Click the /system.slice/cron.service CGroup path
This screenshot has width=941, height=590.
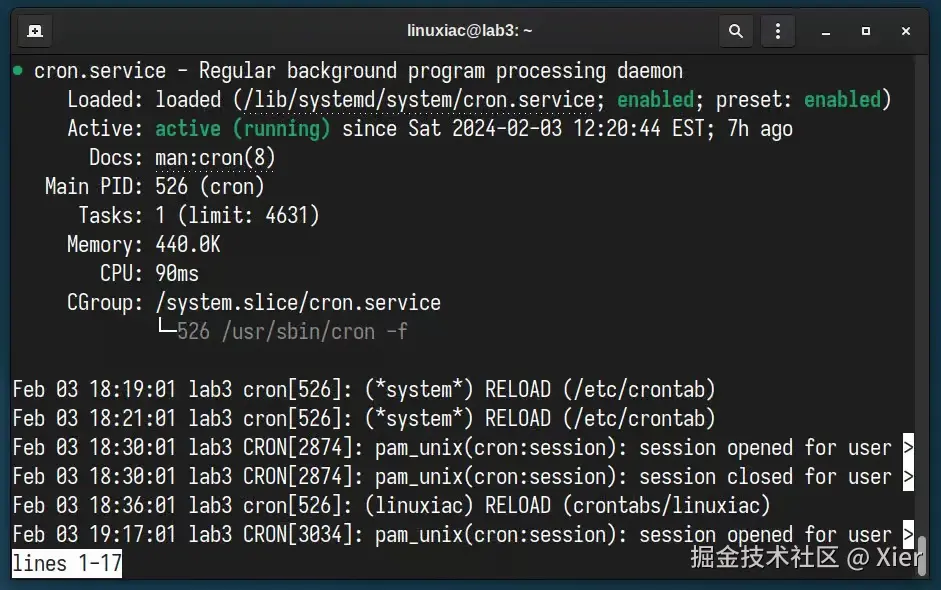pyautogui.click(x=298, y=303)
